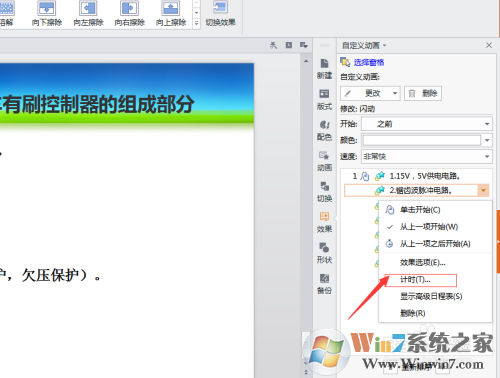
Task: Choose 删除(R) from context menu
Action: (x=435, y=313)
